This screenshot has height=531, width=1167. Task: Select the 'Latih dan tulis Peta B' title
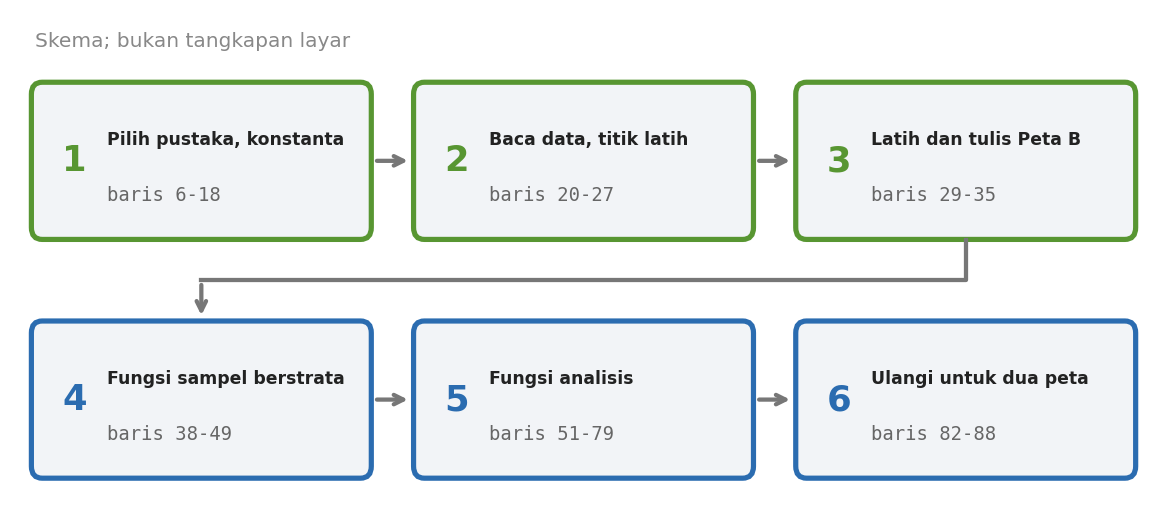(x=976, y=140)
